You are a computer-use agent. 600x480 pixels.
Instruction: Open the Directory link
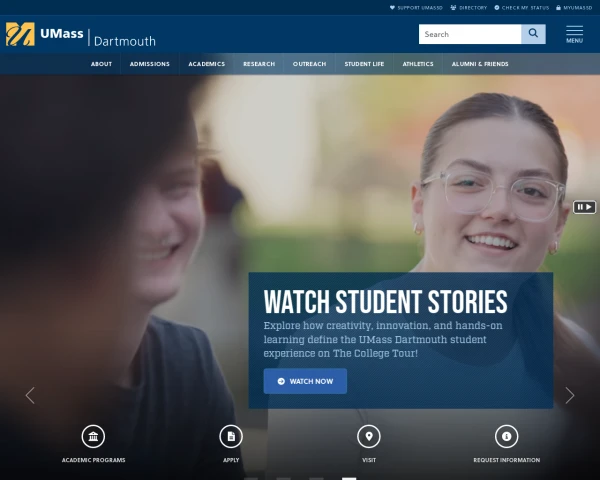(469, 8)
